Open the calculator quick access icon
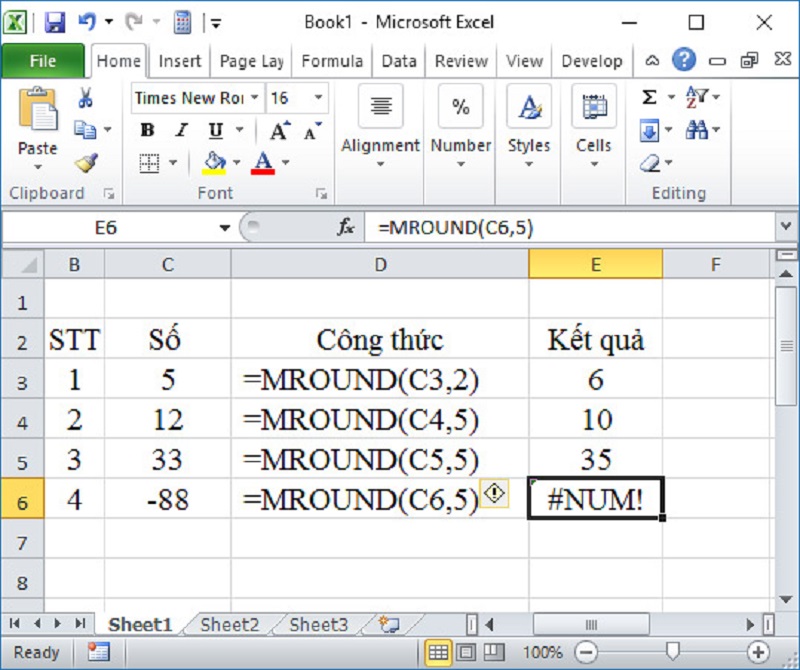Viewport: 800px width, 670px height. 182,22
